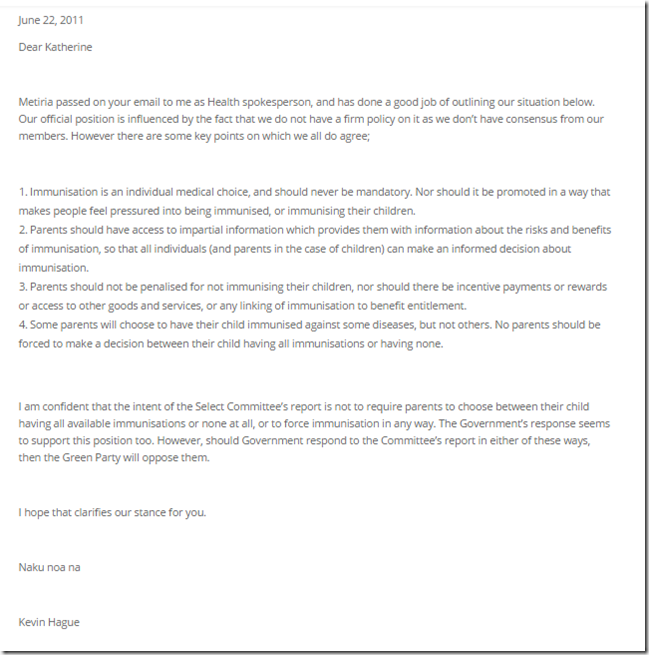
Task: Click point 3 starting 'Parents should not be penalised'
Action: (312, 286)
